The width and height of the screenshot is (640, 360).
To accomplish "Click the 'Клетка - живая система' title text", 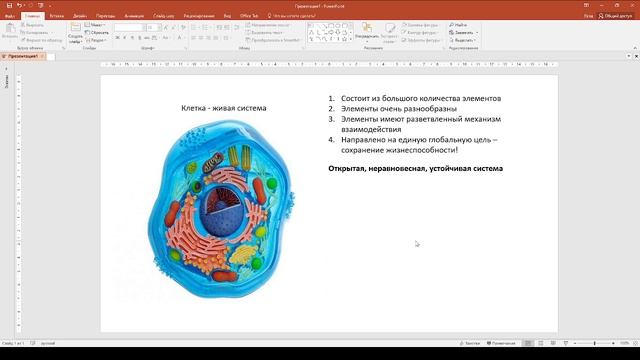I will 224,108.
